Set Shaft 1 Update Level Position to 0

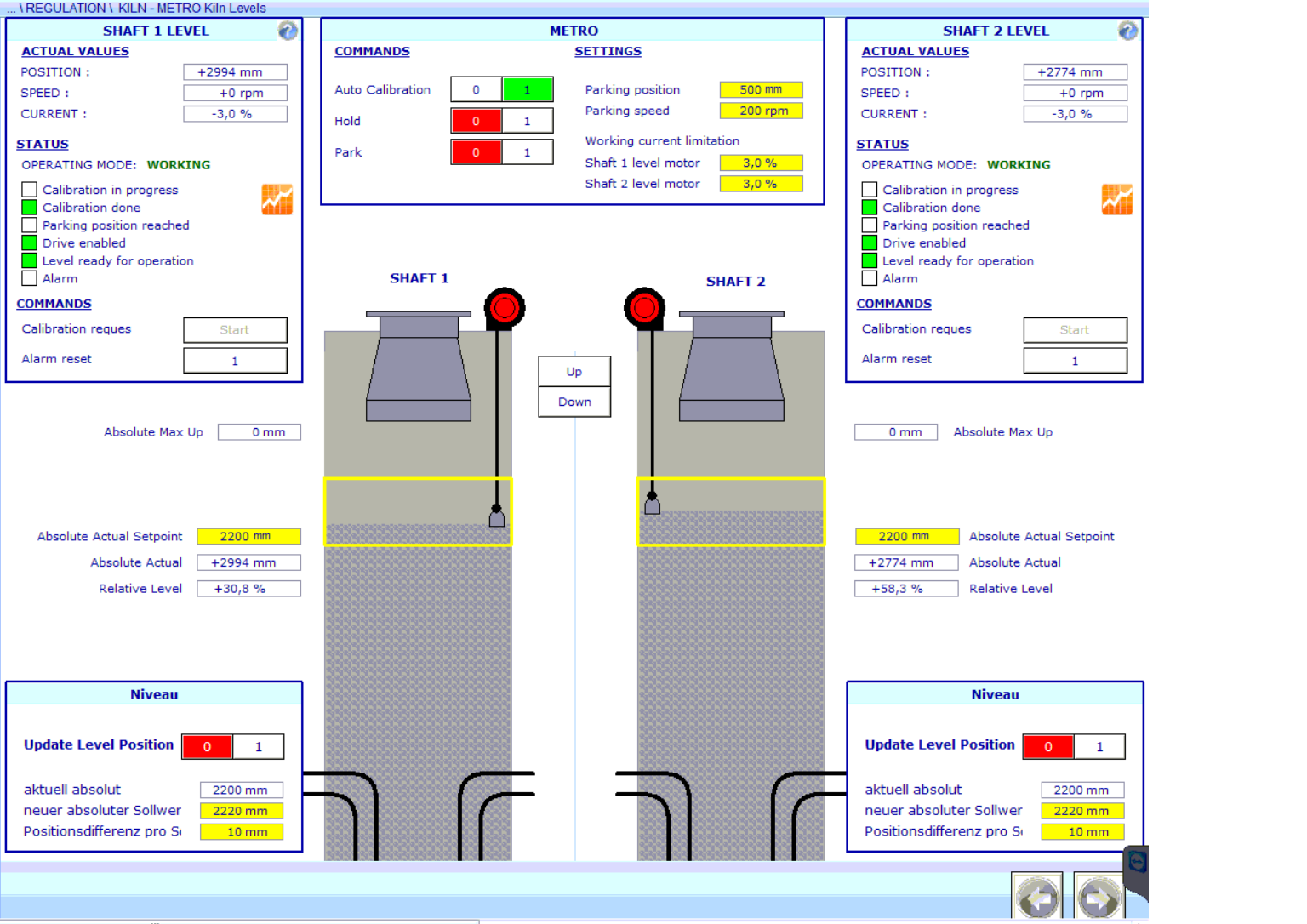coord(208,746)
